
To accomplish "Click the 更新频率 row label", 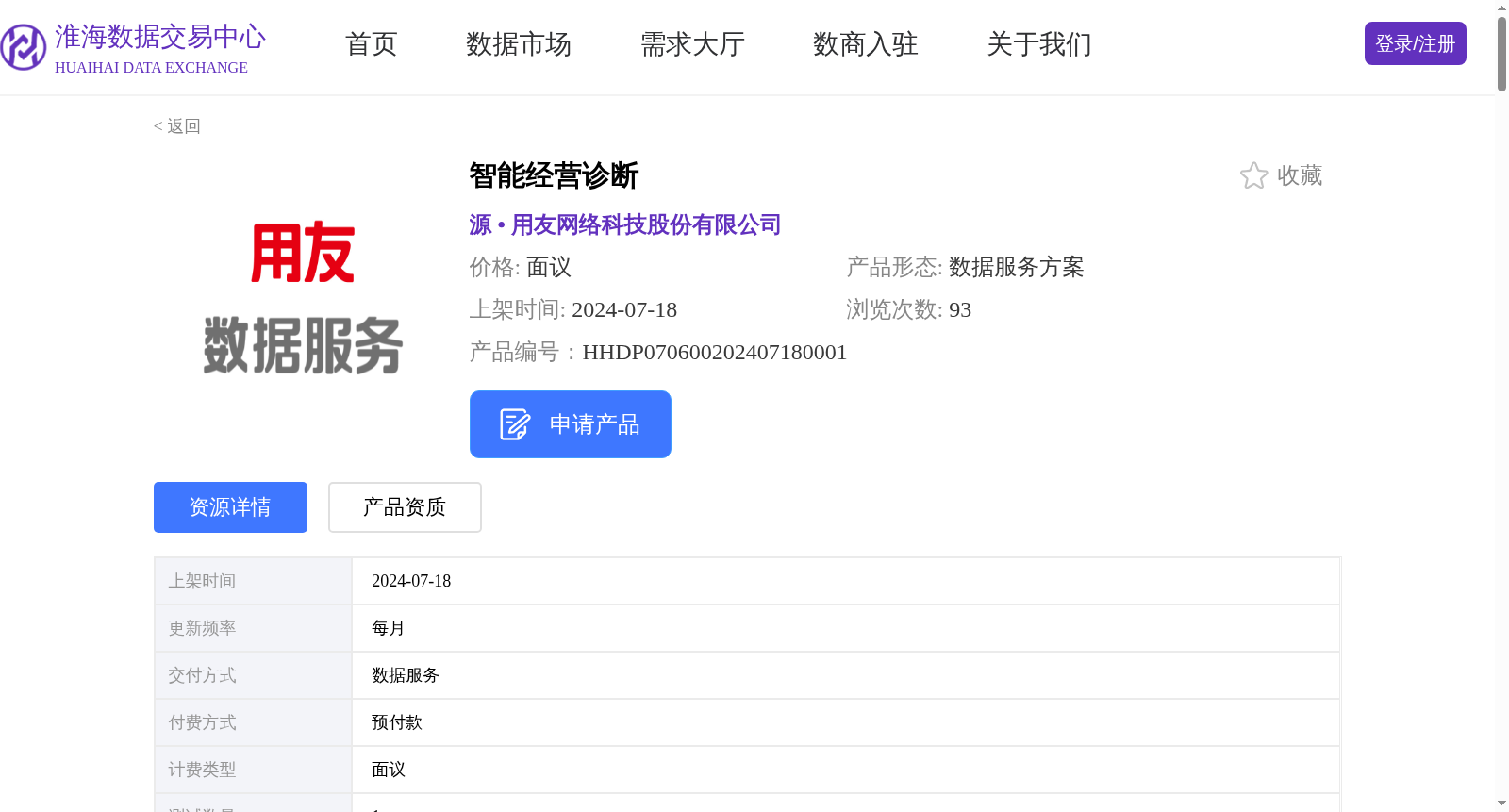I will 203,628.
